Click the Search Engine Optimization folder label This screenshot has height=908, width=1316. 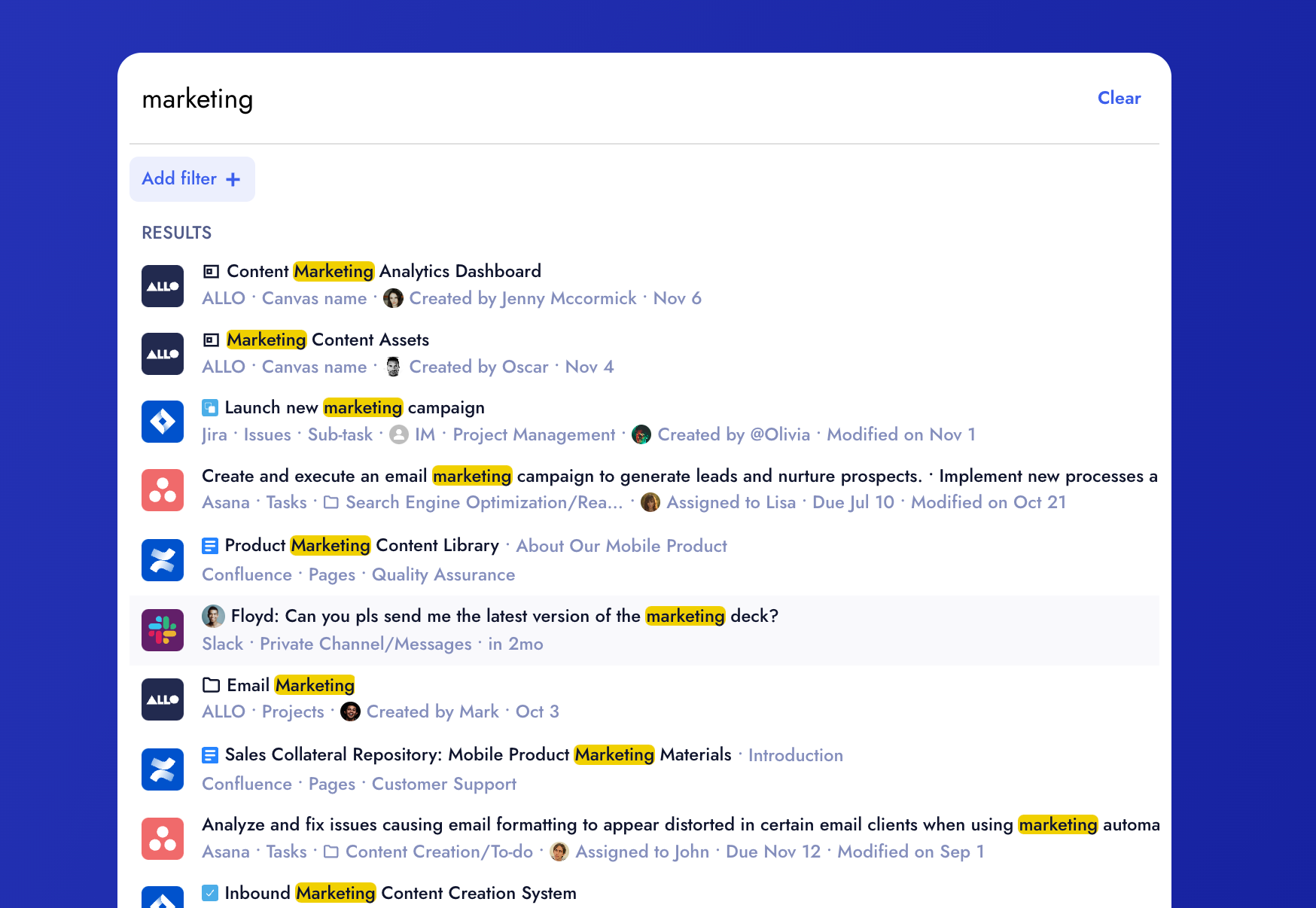[483, 503]
